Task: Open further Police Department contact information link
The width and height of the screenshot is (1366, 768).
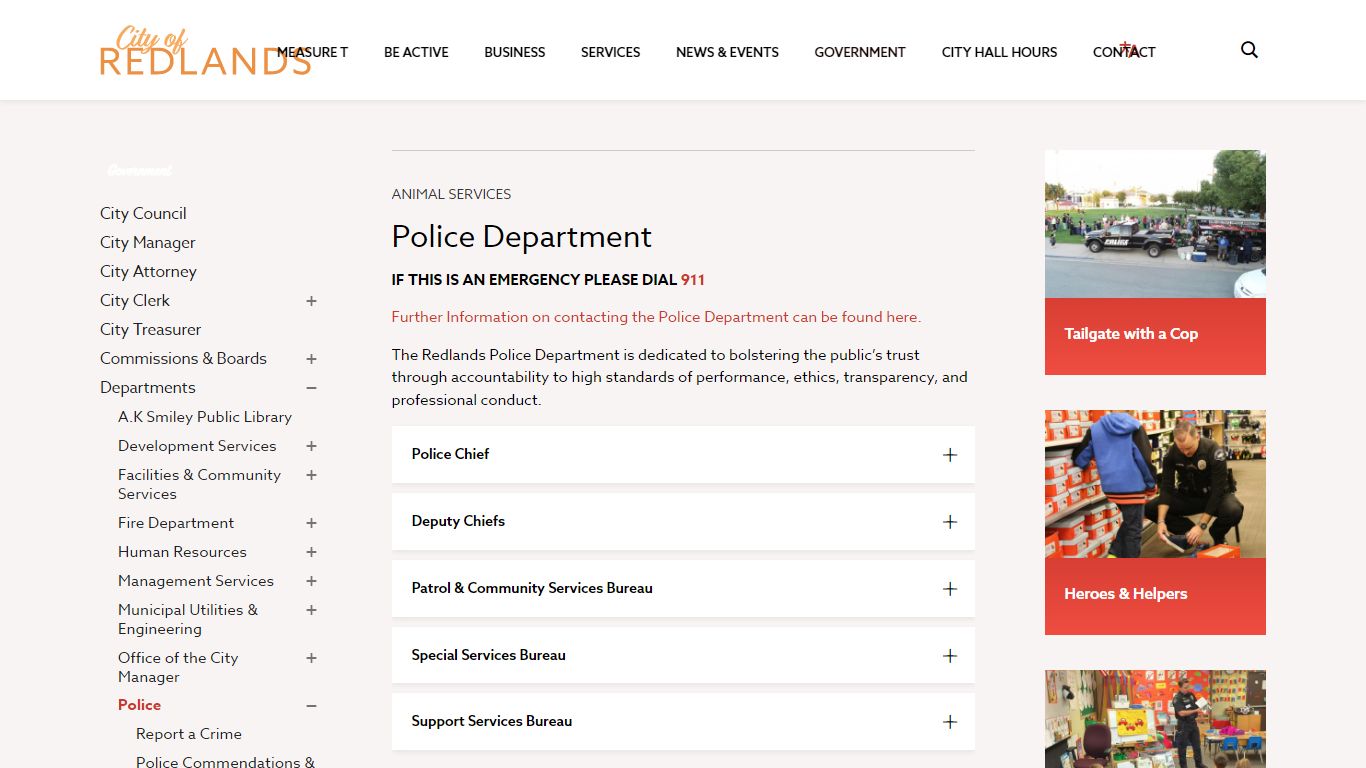Action: pos(656,317)
